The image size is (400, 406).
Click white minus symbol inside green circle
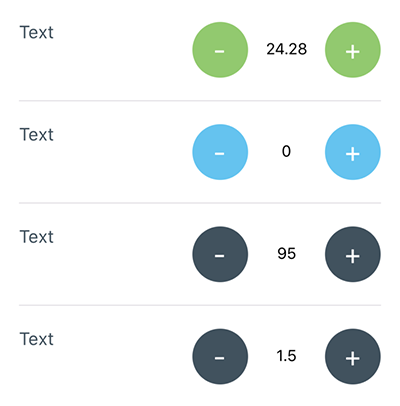(x=219, y=51)
